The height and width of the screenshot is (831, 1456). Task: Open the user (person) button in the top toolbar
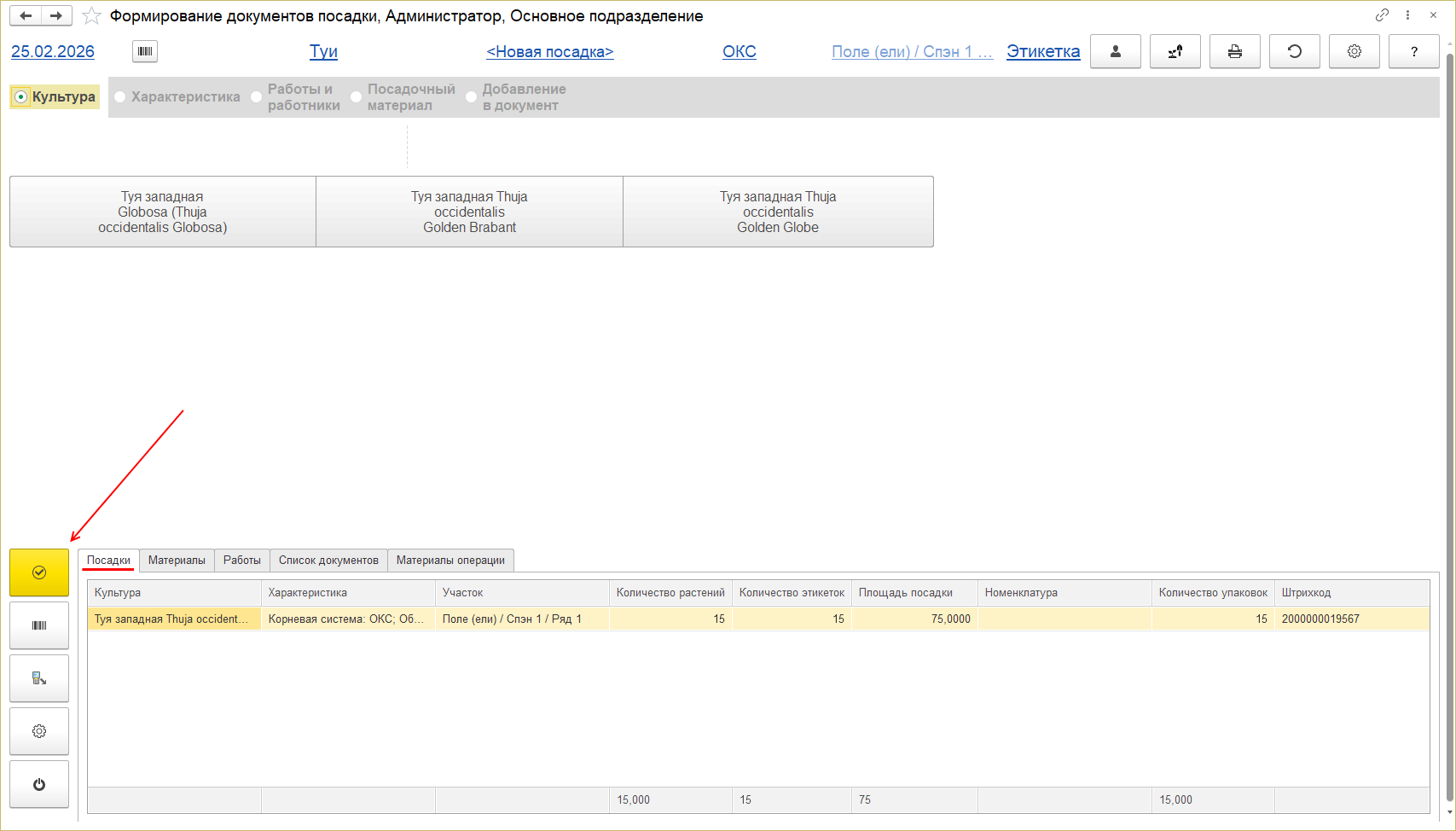point(1116,51)
